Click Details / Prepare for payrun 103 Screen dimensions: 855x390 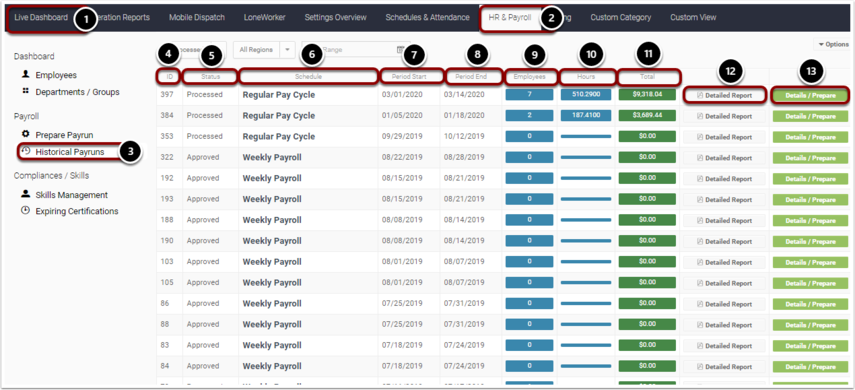810,262
